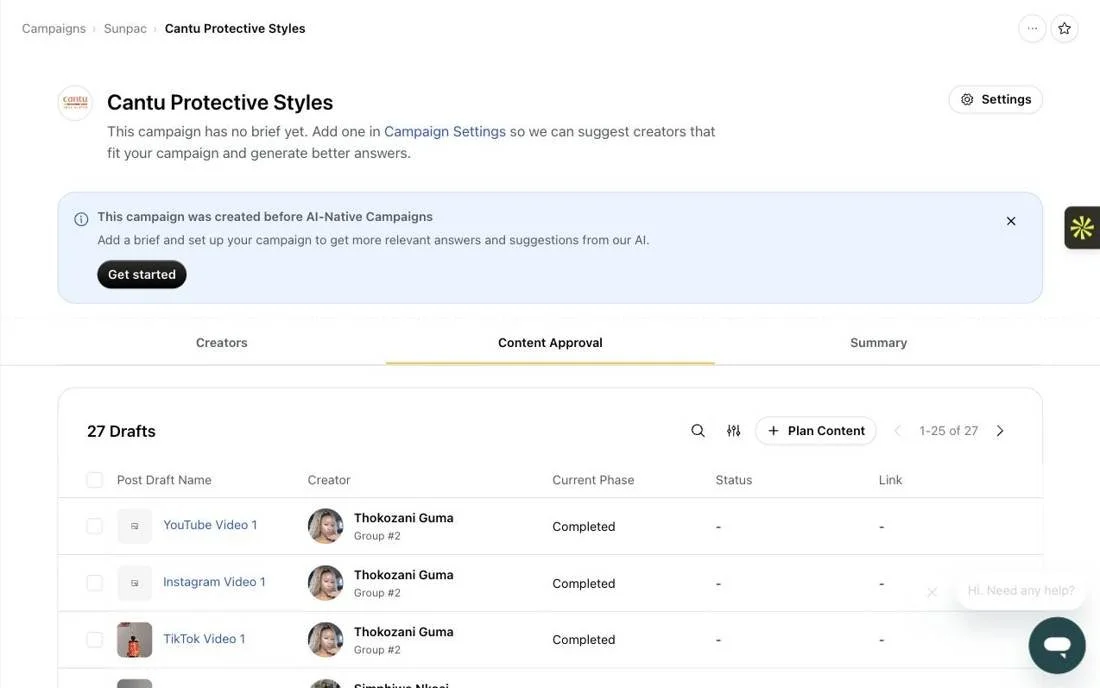Click the Post Draft Name column header
Image resolution: width=1100 pixels, height=688 pixels.
[x=164, y=480]
